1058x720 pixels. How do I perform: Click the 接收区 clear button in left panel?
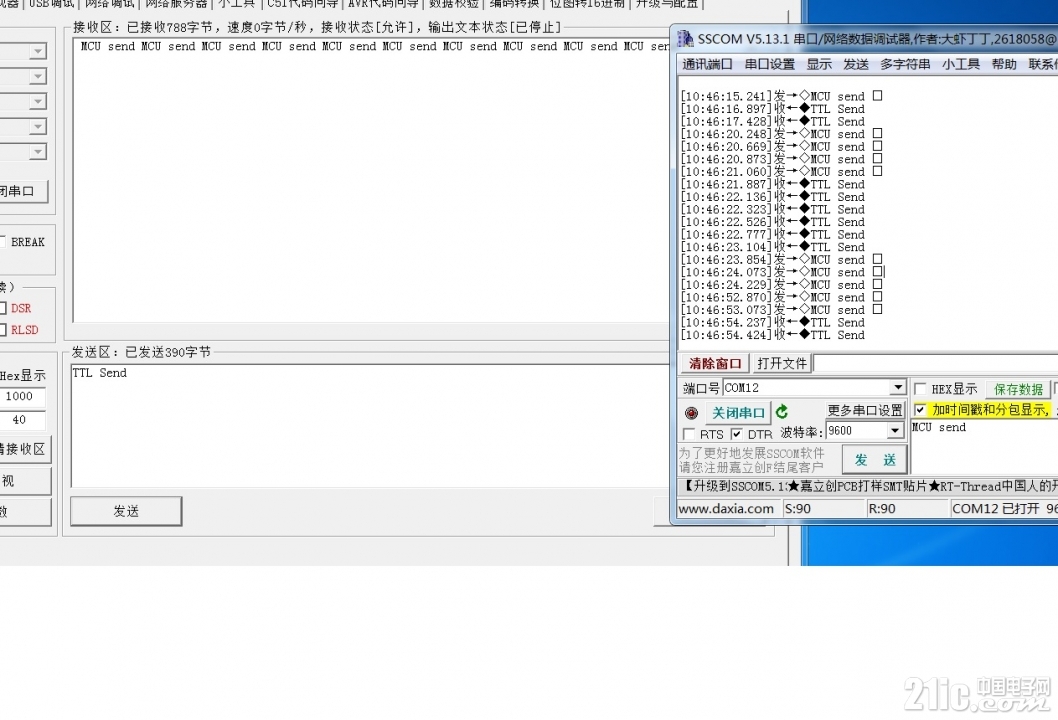[x=25, y=449]
